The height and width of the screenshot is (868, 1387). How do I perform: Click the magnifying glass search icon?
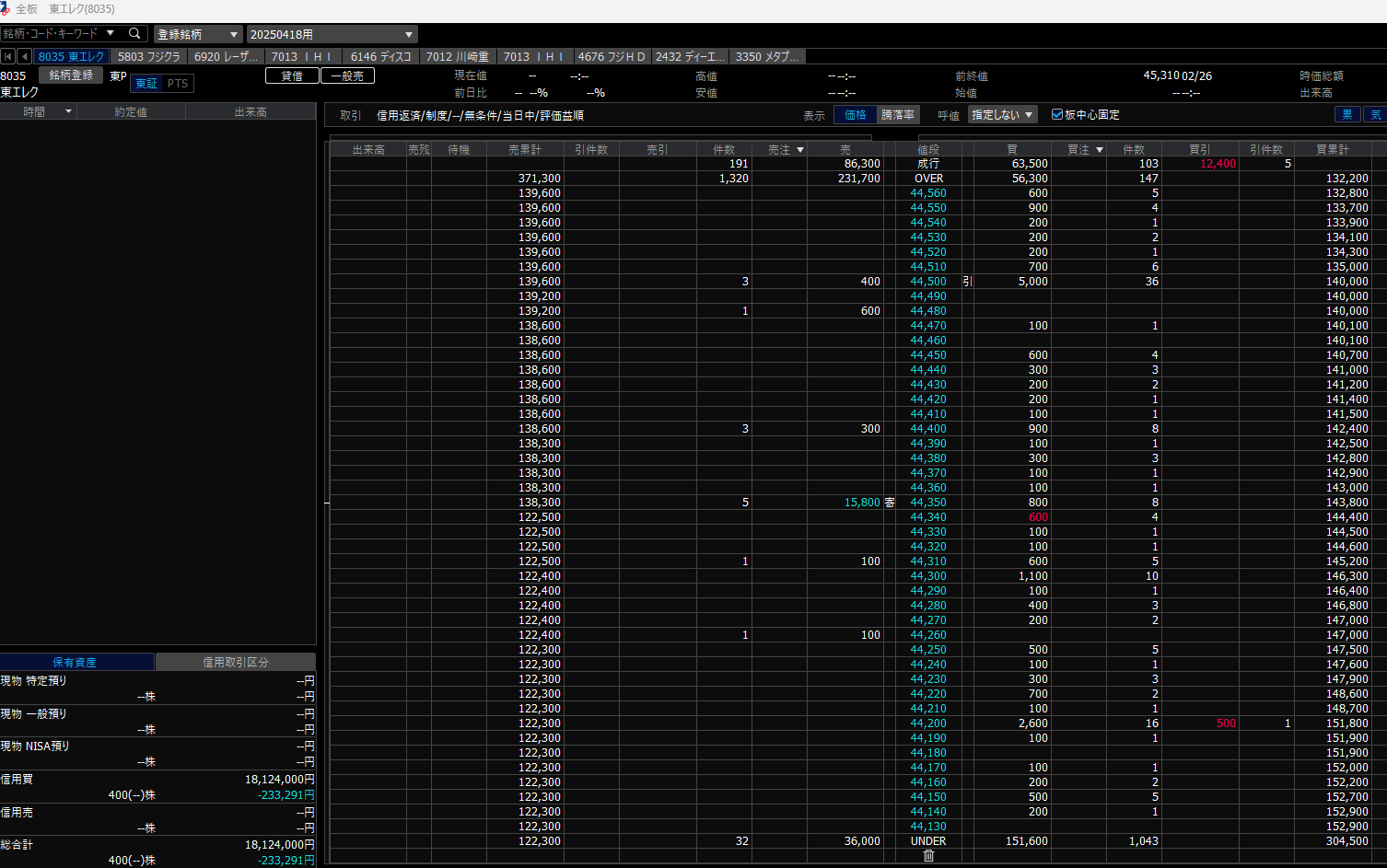point(134,34)
